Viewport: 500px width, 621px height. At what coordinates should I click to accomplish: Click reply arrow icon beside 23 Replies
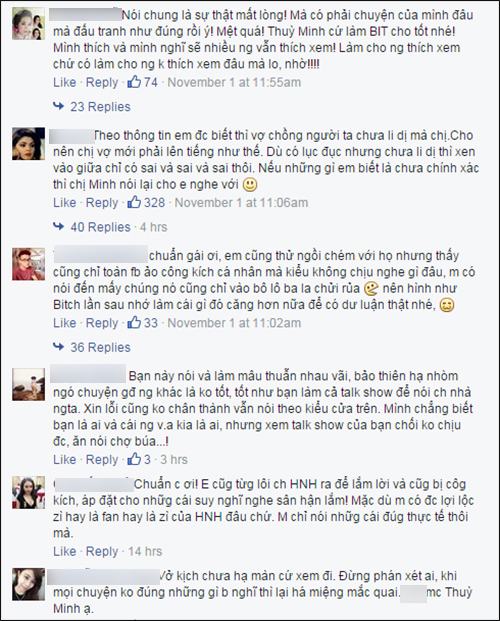point(59,106)
